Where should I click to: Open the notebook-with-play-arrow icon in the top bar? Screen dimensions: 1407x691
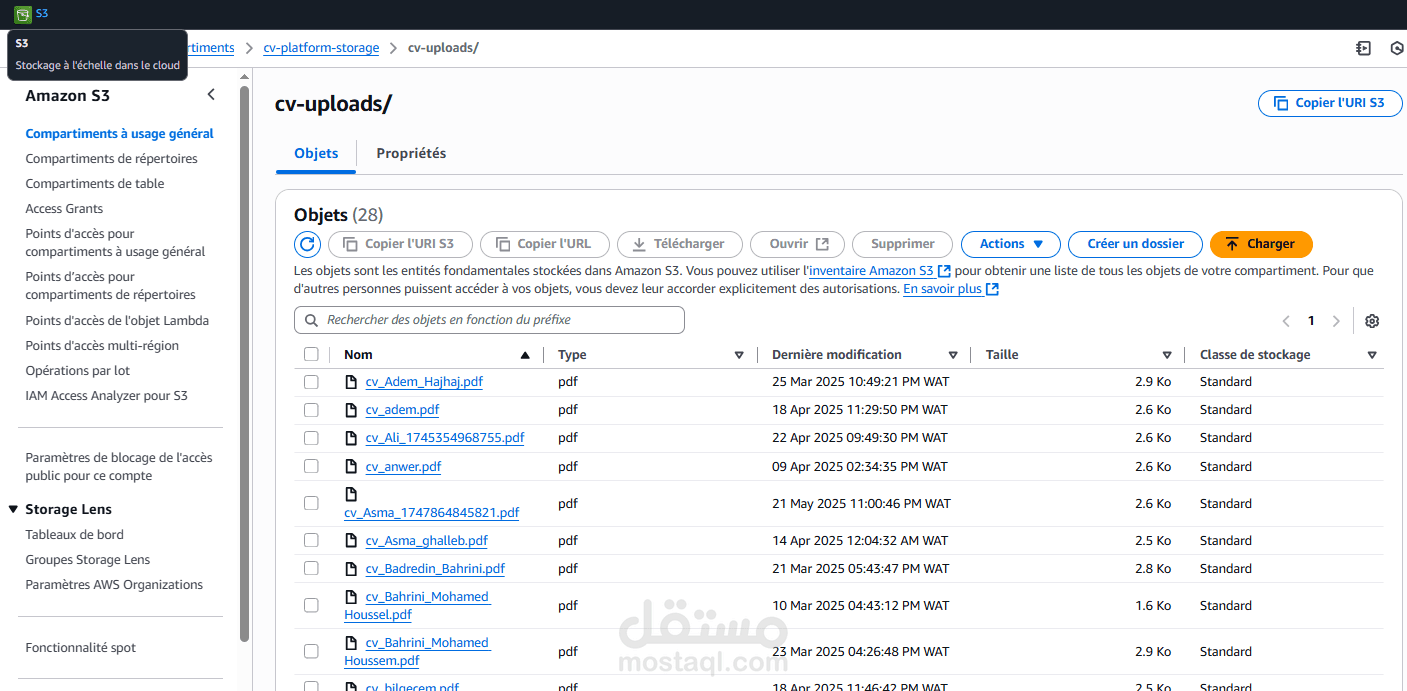pyautogui.click(x=1363, y=48)
